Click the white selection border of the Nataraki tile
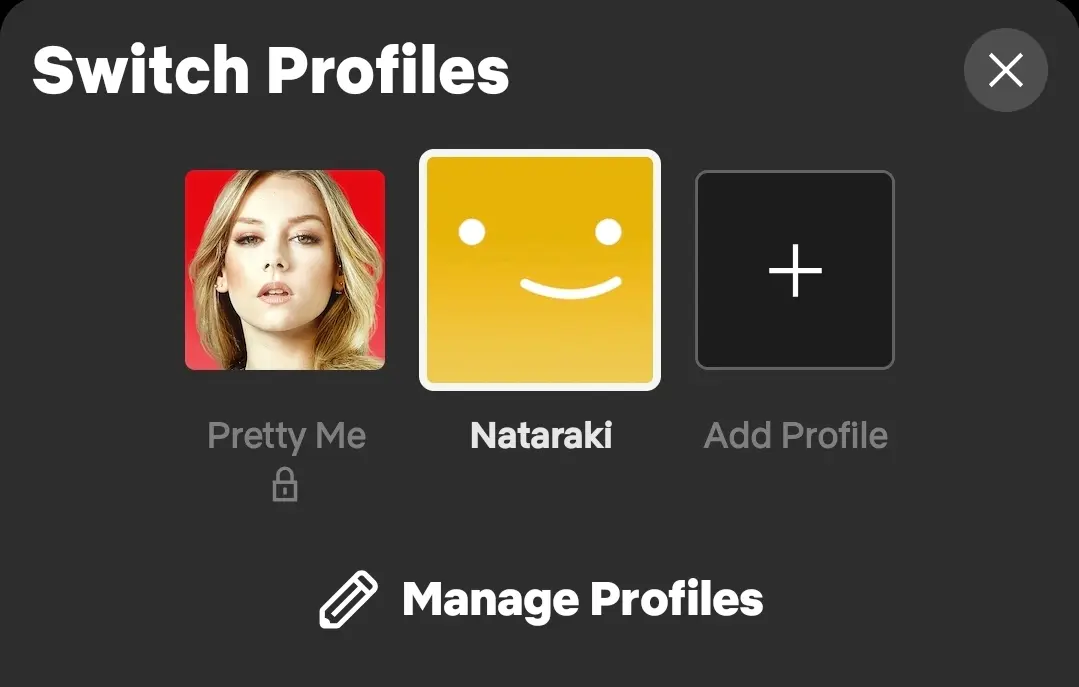This screenshot has height=687, width=1079. coord(540,153)
